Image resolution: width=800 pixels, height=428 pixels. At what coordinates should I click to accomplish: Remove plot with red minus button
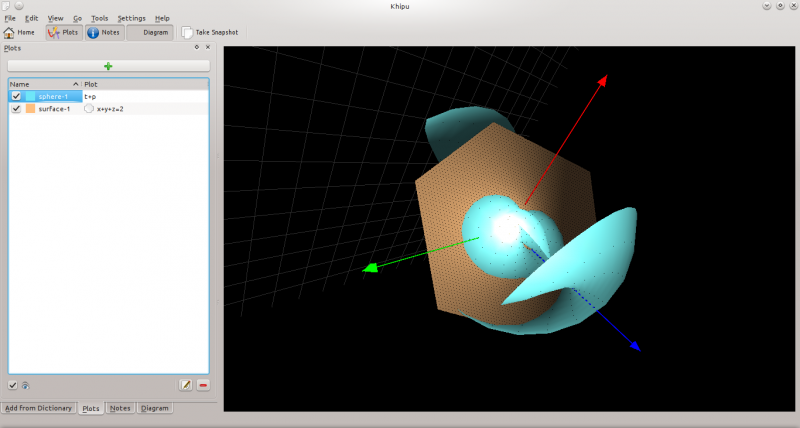point(203,385)
